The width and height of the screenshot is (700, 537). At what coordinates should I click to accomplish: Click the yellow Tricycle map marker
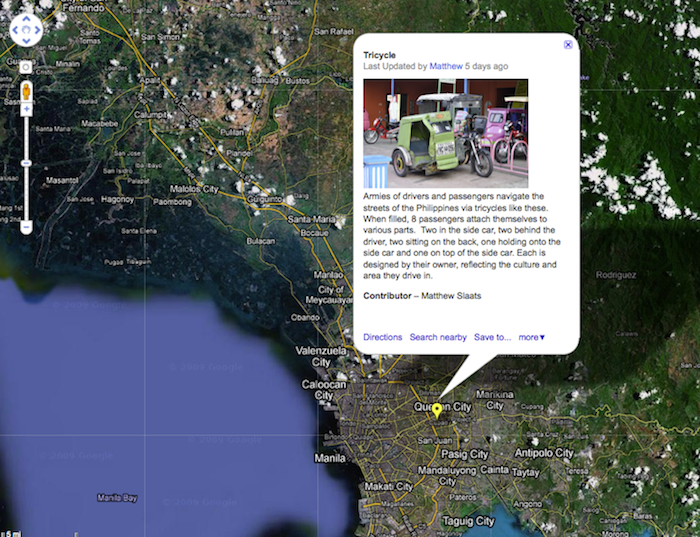coord(437,411)
